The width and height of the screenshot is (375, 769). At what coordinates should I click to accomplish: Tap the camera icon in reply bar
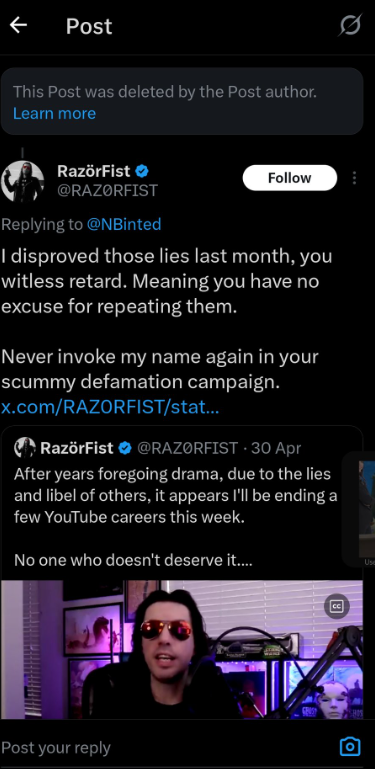[350, 746]
